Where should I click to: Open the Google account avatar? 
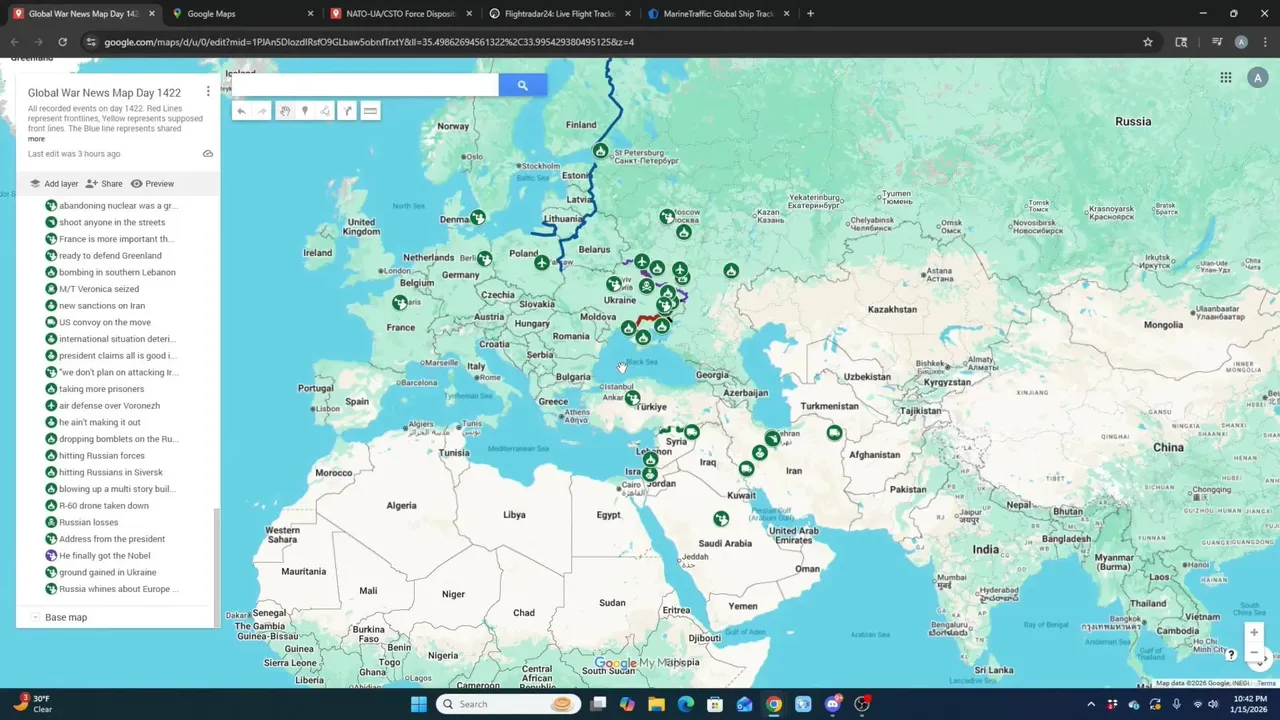point(1258,78)
